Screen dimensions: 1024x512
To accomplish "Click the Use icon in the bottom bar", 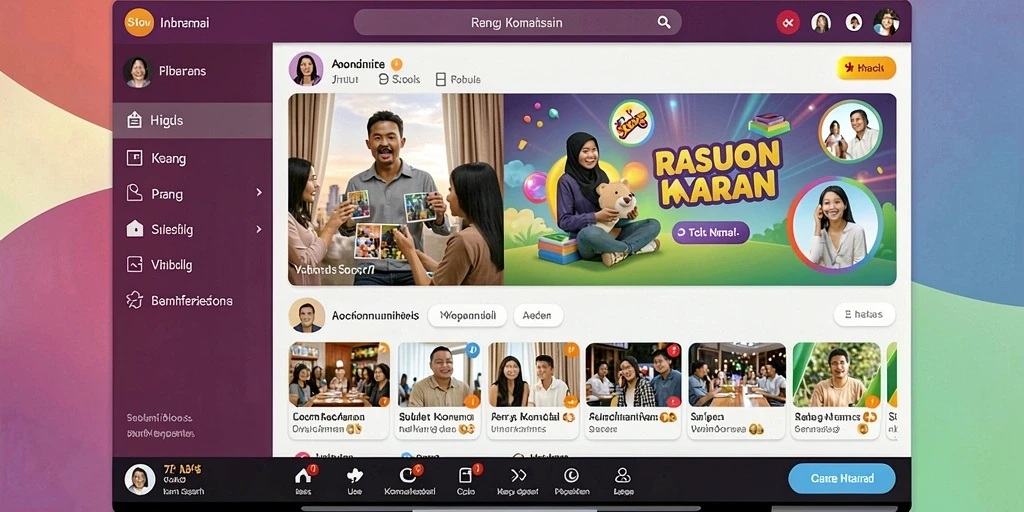I will click(x=354, y=475).
